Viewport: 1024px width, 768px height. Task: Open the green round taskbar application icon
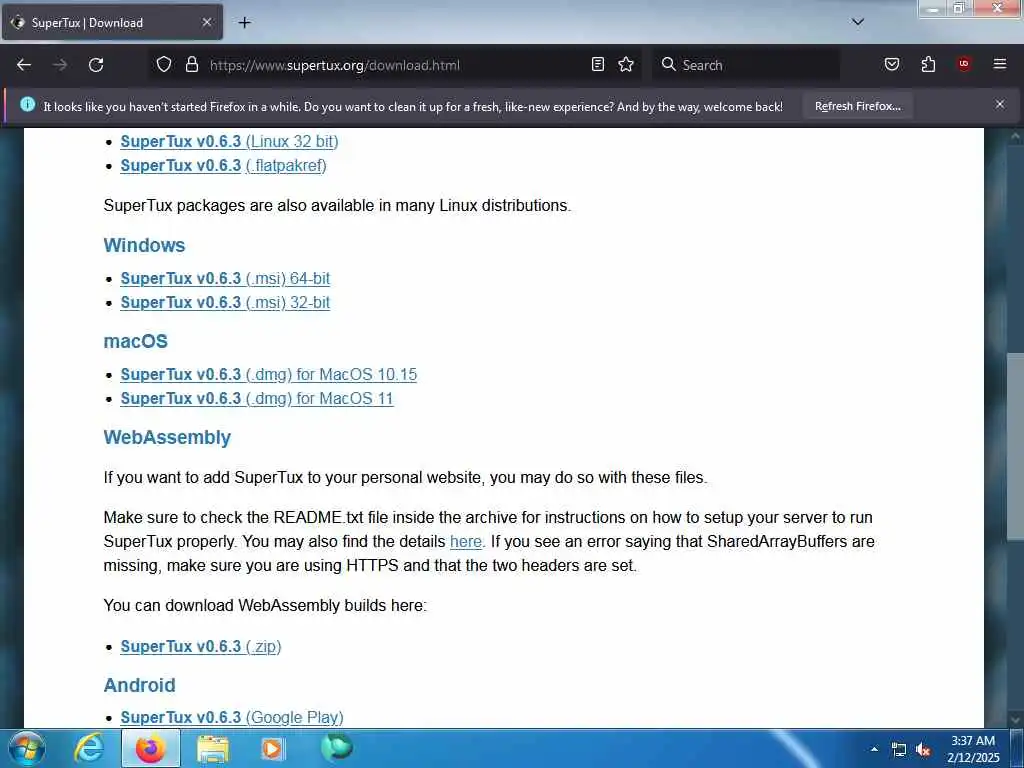[x=336, y=747]
